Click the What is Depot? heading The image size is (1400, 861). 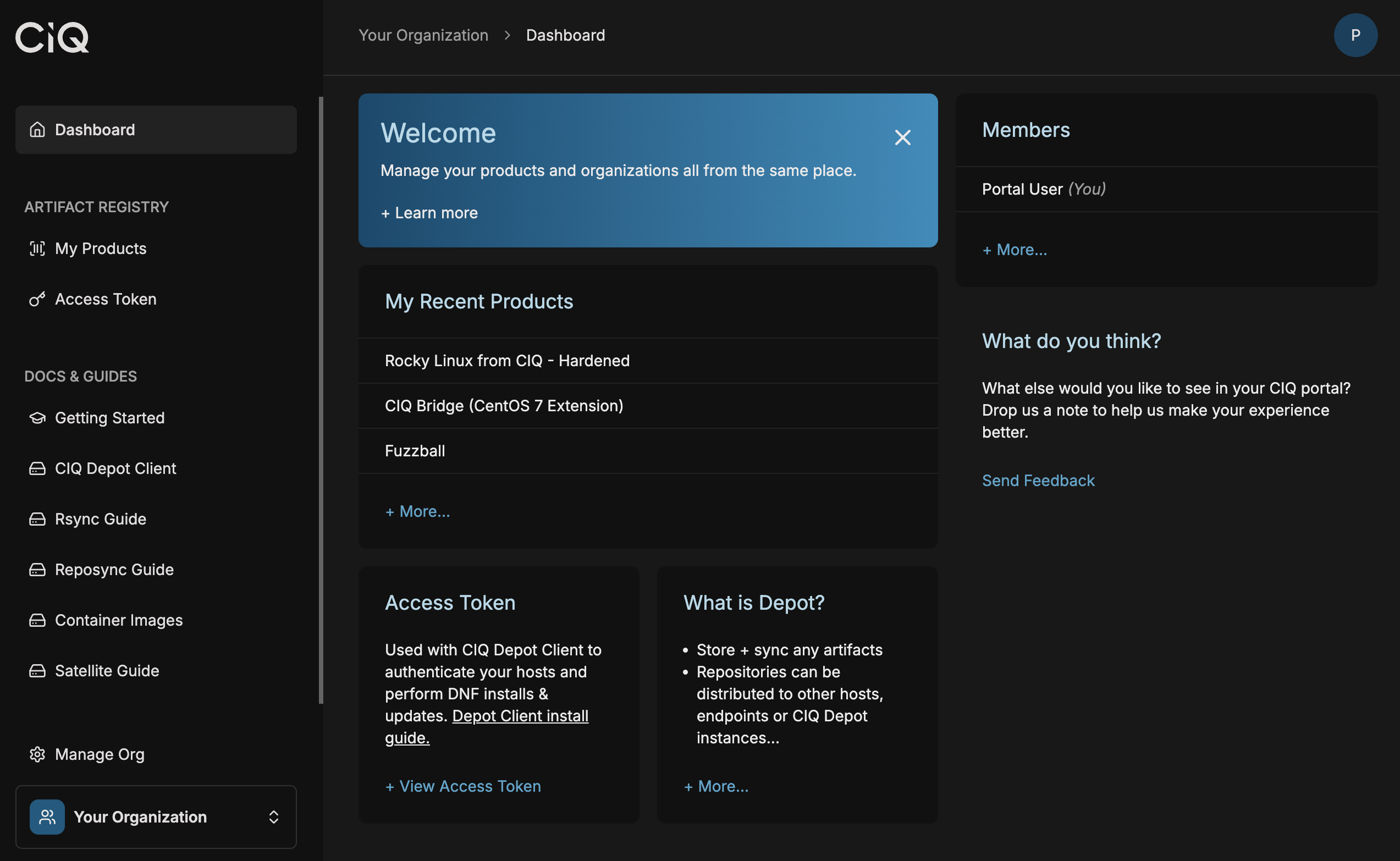click(754, 603)
